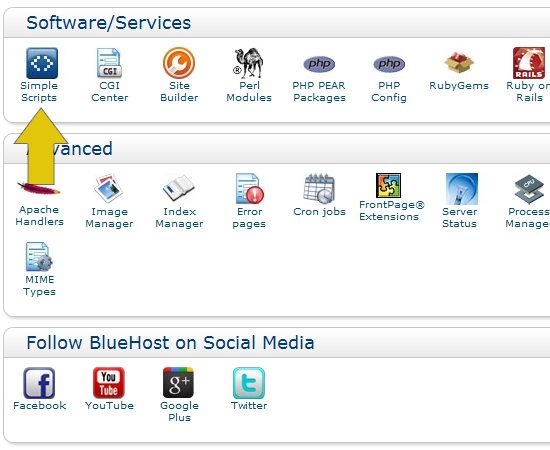Image resolution: width=550 pixels, height=450 pixels.
Task: Open the RubyGems box icon
Action: (459, 62)
